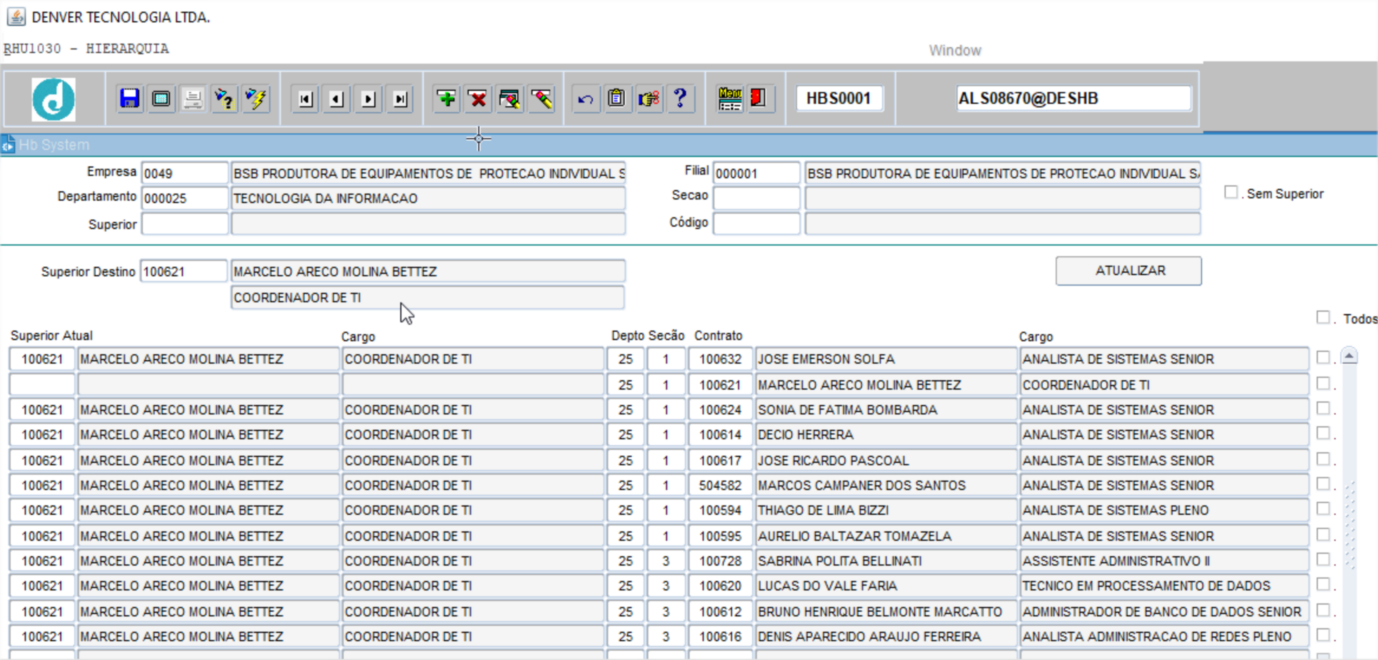Screen dimensions: 1378x660
Task: Click cargo ANALISTA DE SISTEMAS PLENO
Action: [1164, 510]
